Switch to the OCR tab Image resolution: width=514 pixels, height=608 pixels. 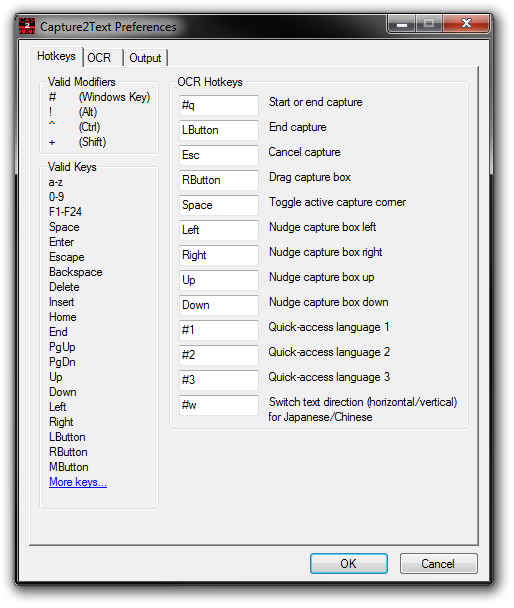103,58
